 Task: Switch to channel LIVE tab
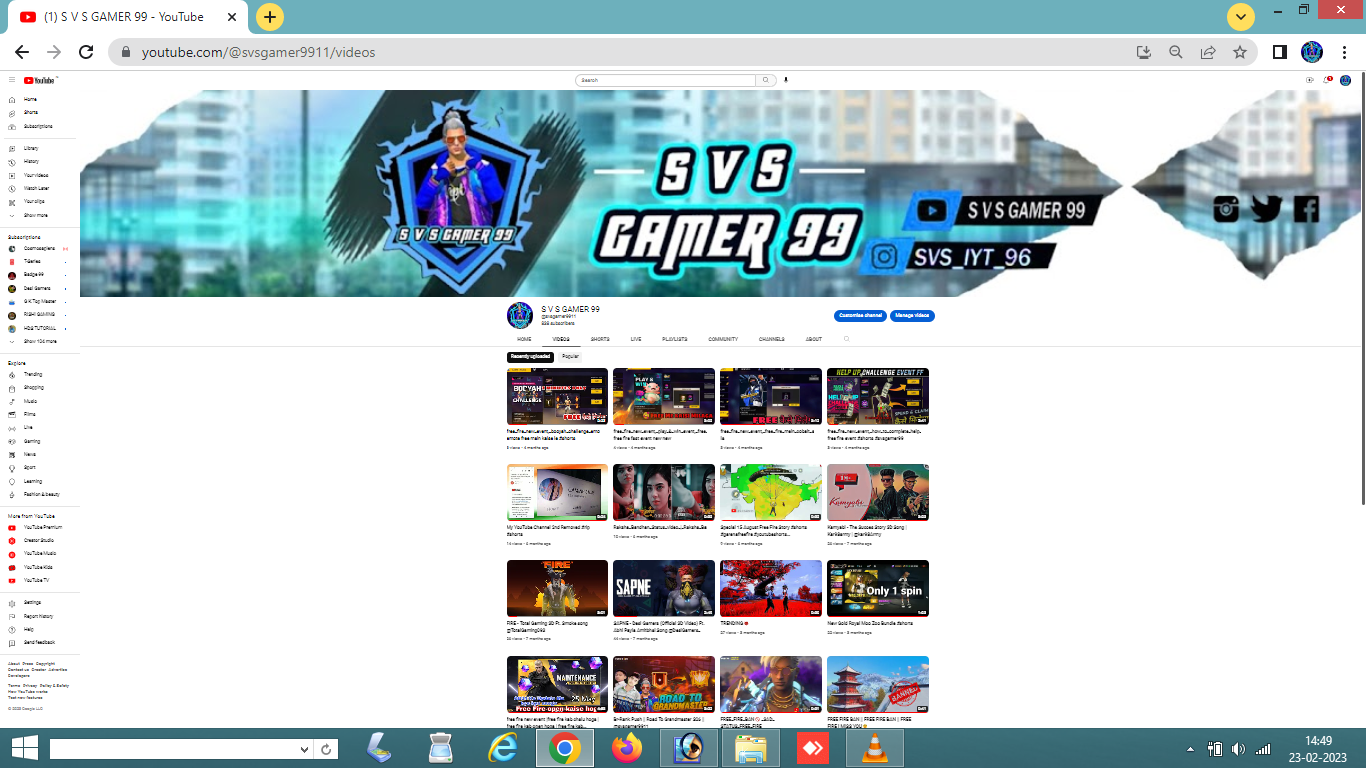(x=636, y=339)
